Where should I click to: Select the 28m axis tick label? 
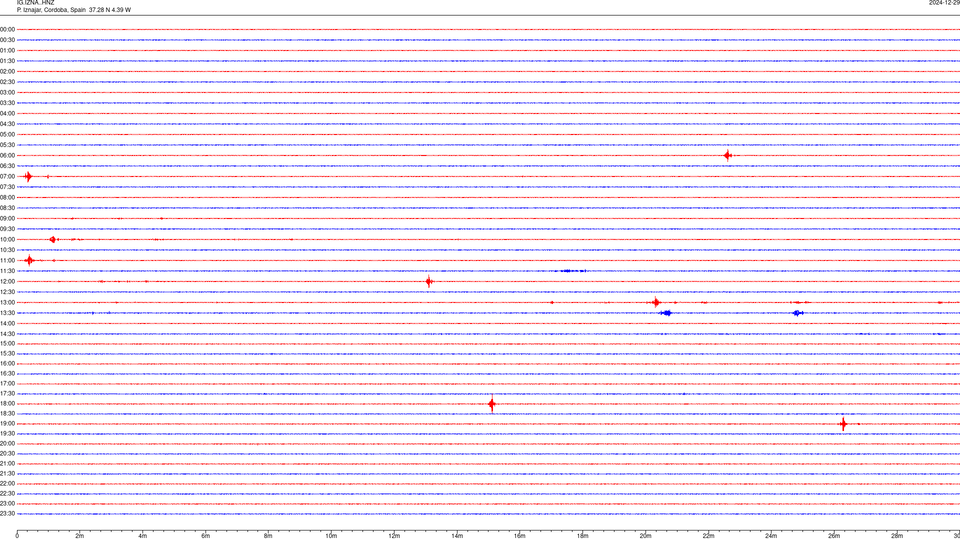click(x=897, y=536)
